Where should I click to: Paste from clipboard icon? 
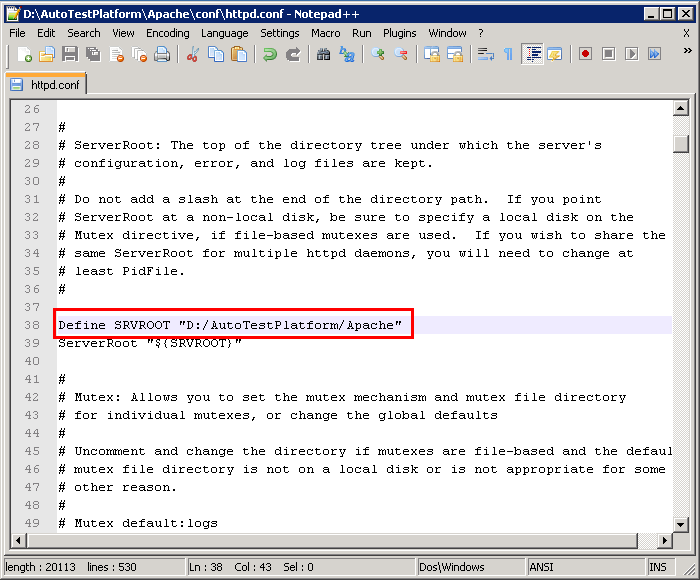tap(239, 54)
